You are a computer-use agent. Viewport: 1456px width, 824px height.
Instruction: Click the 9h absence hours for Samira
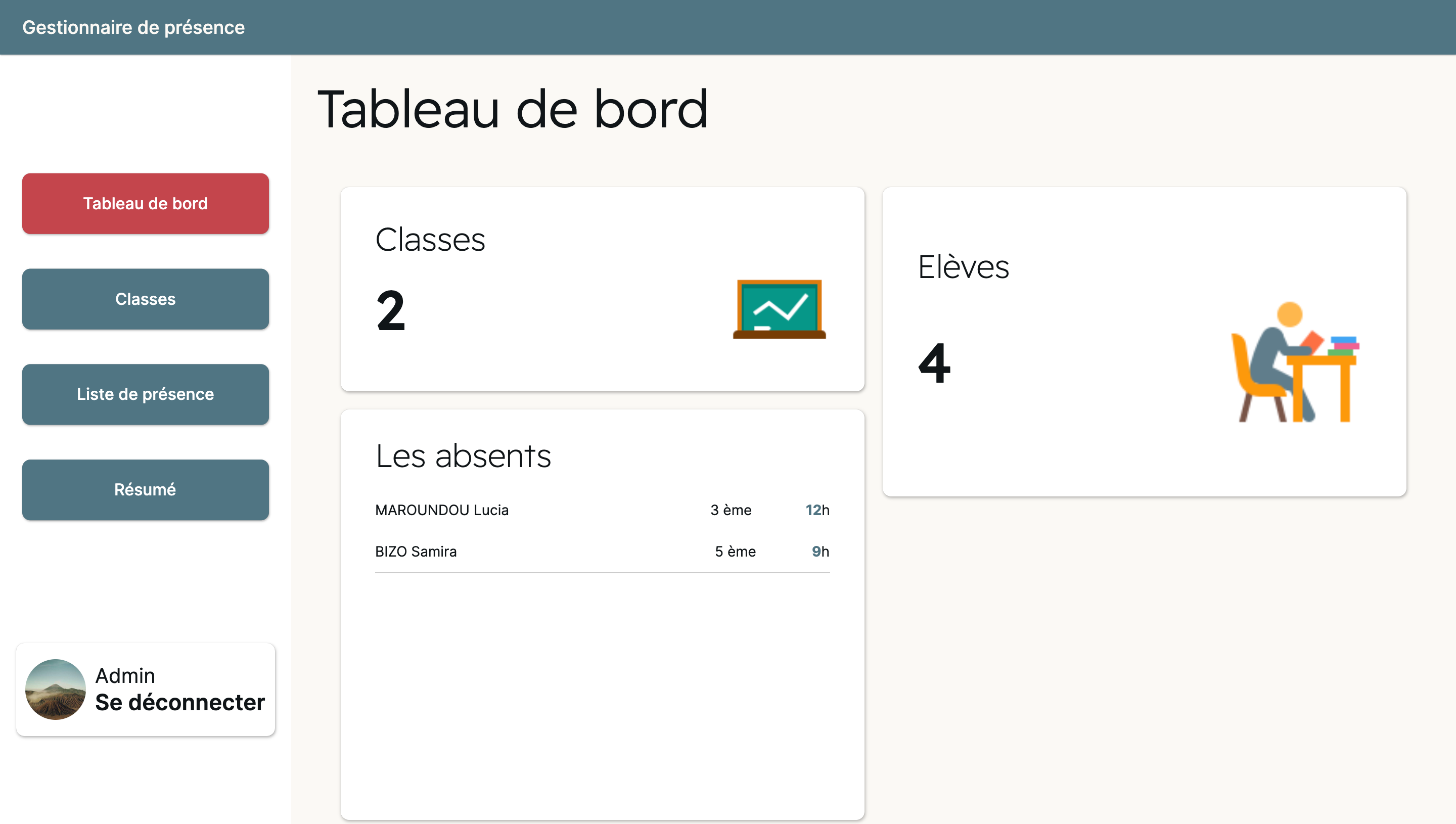[821, 551]
